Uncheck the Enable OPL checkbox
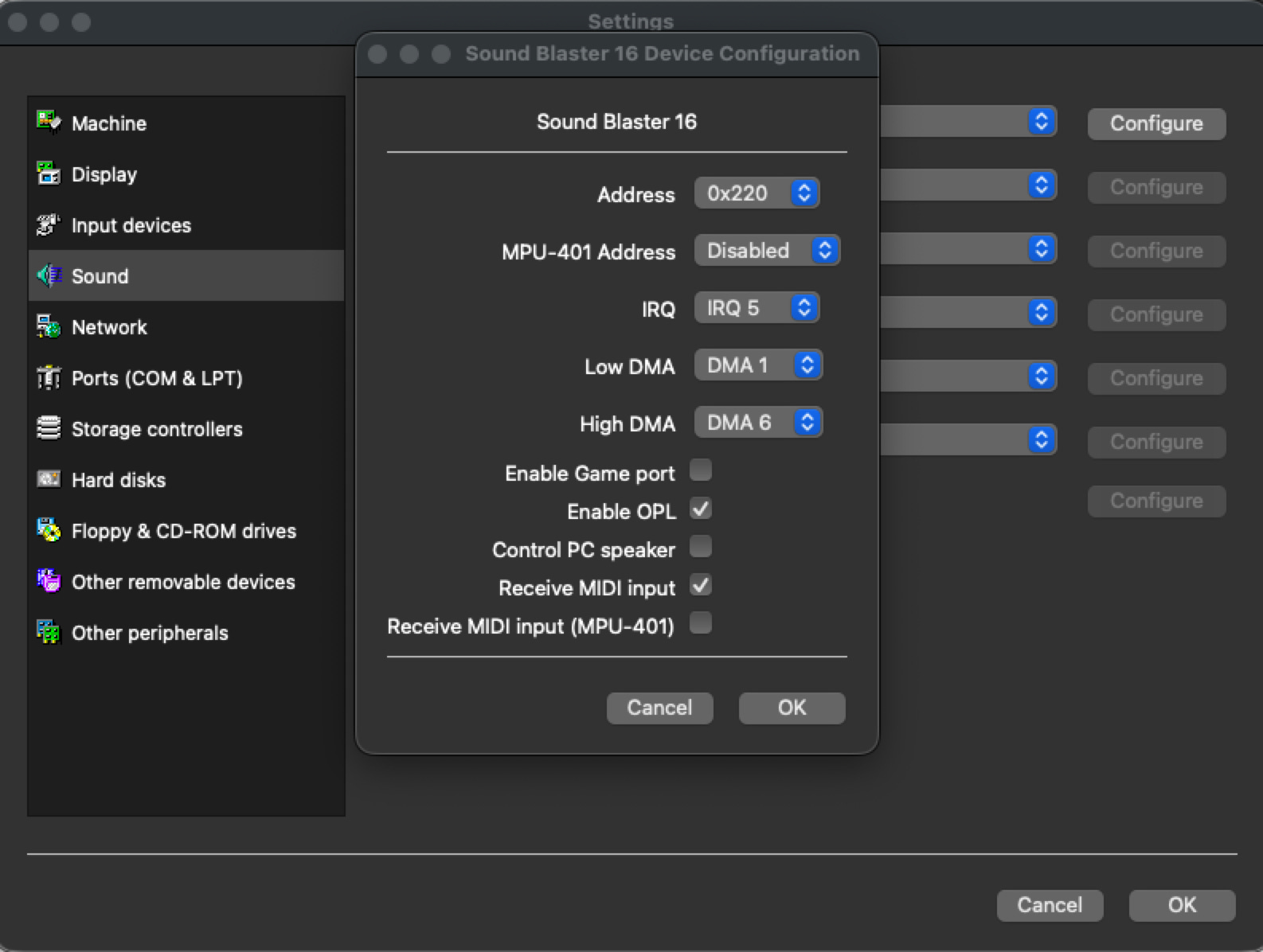Screen dimensions: 1263x952 click(x=701, y=509)
